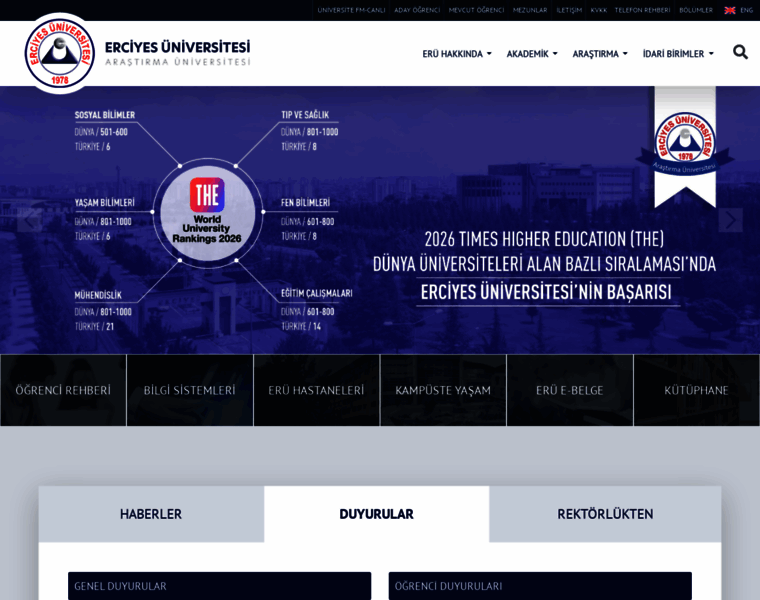Open ÜNİVERSİTE FM-CANLI link
Screen dimensions: 760x600
(351, 10)
